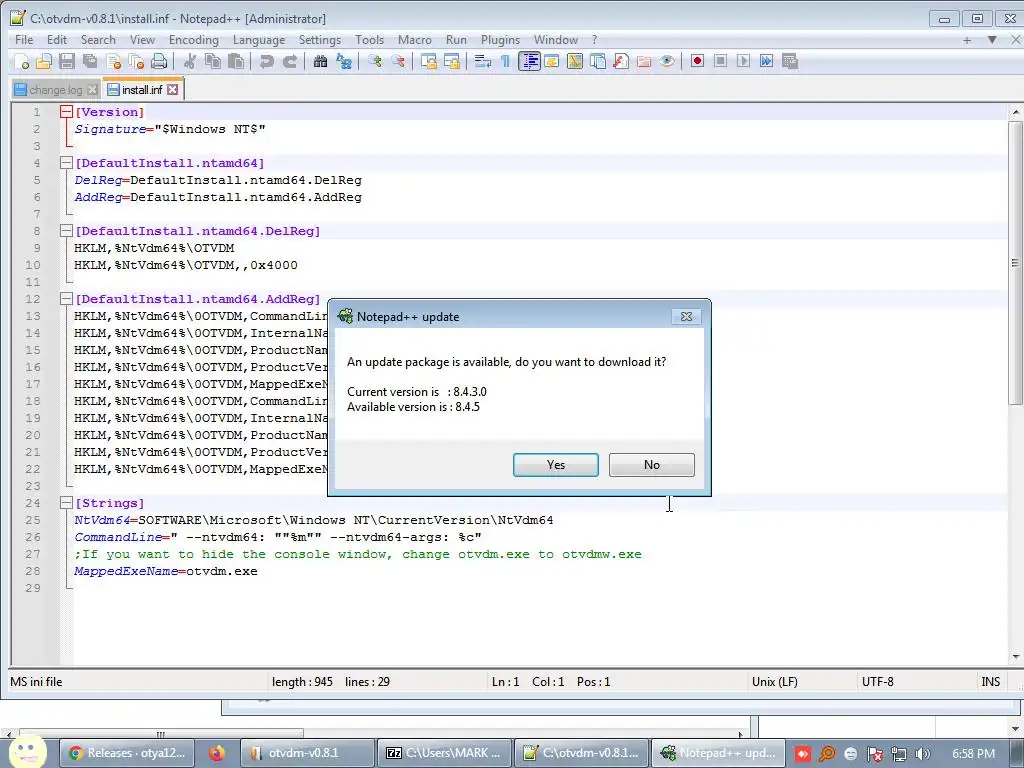Open the Function List toolbar icon
This screenshot has width=1024, height=768.
pyautogui.click(x=620, y=61)
